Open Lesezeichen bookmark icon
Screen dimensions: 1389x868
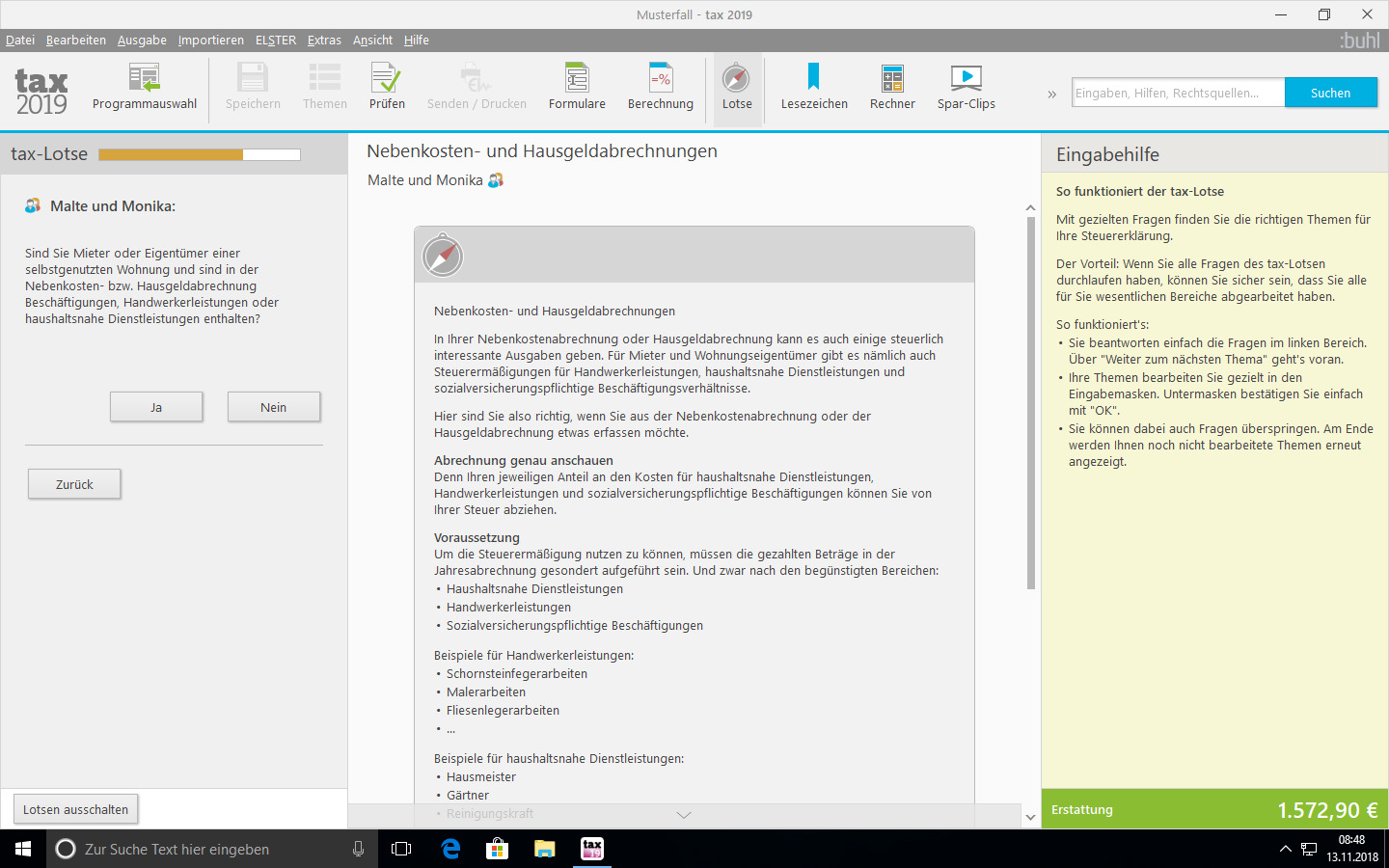point(814,88)
